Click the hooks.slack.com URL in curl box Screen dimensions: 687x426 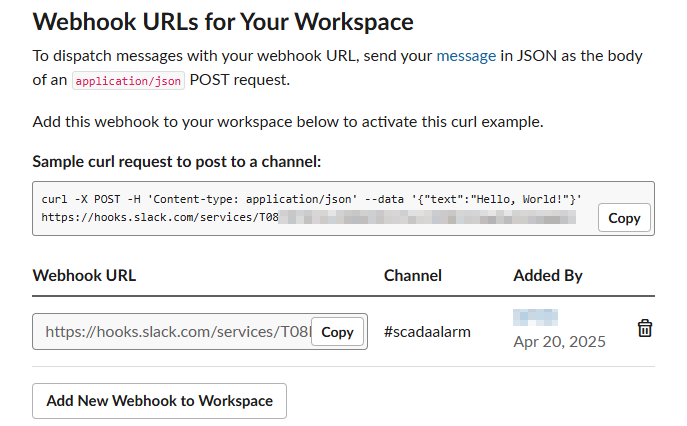click(308, 217)
